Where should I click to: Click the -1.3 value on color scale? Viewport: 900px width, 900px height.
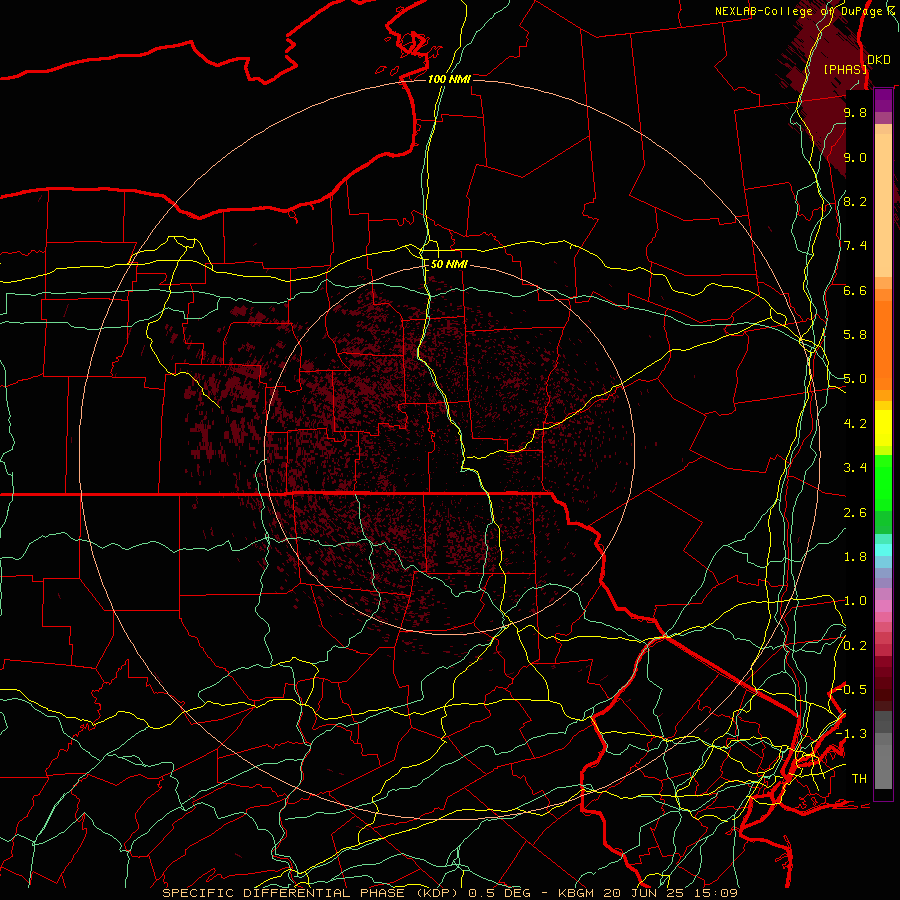click(x=852, y=734)
